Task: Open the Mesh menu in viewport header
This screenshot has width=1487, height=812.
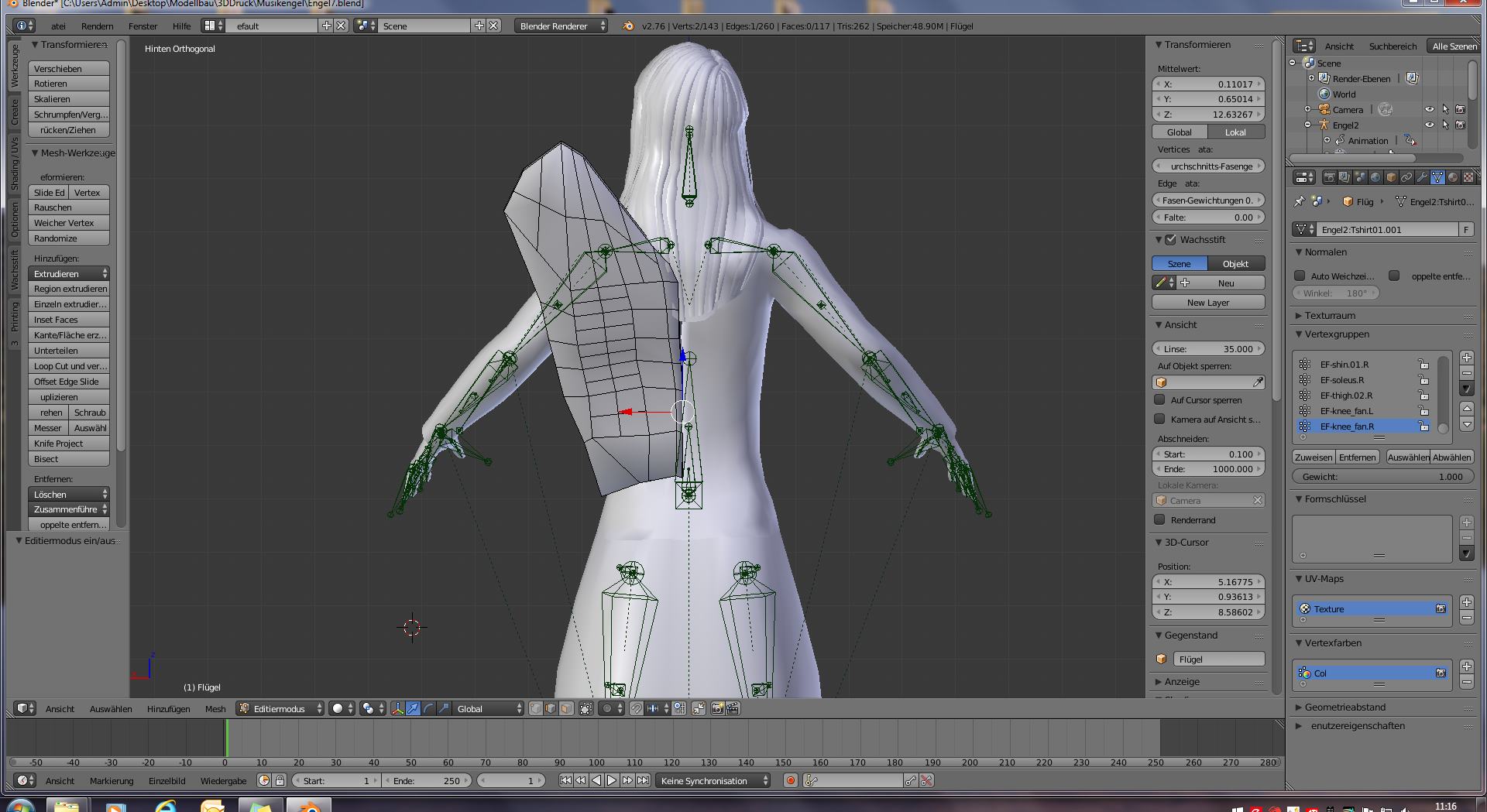Action: tap(215, 708)
